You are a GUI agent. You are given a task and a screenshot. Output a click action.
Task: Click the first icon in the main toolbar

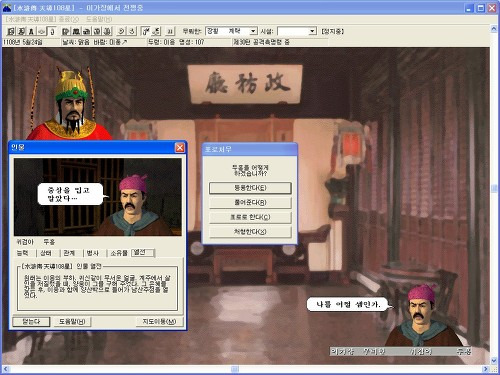point(11,31)
